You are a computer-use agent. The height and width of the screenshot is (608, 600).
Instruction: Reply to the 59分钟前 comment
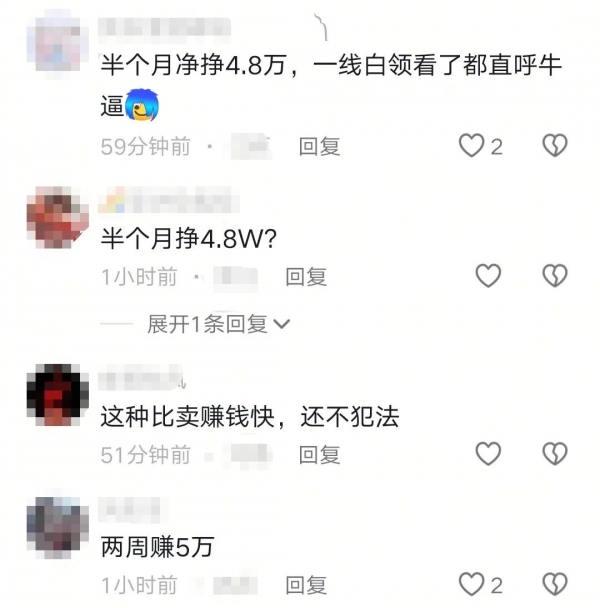click(319, 147)
